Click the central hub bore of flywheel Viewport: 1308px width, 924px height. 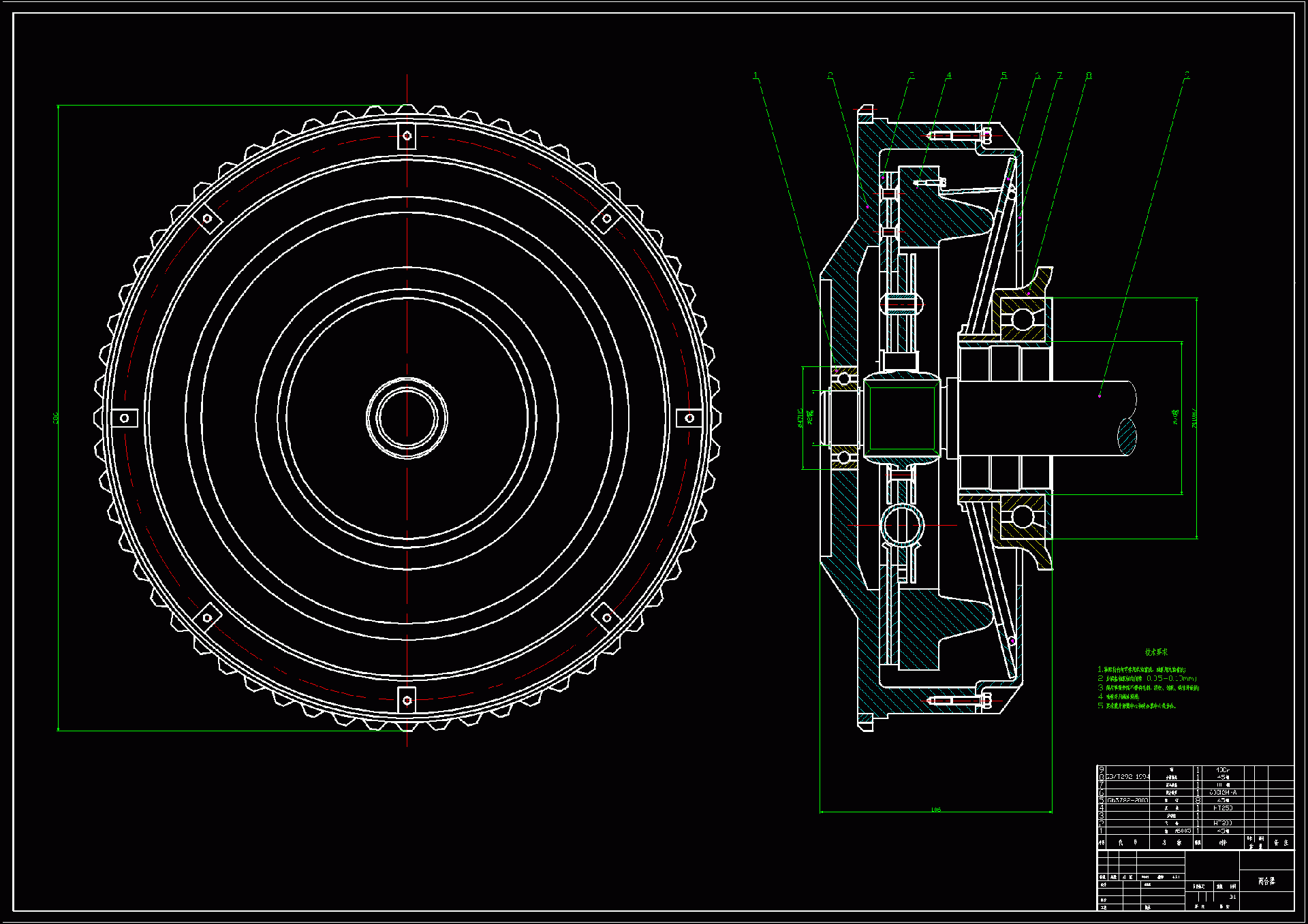click(407, 418)
